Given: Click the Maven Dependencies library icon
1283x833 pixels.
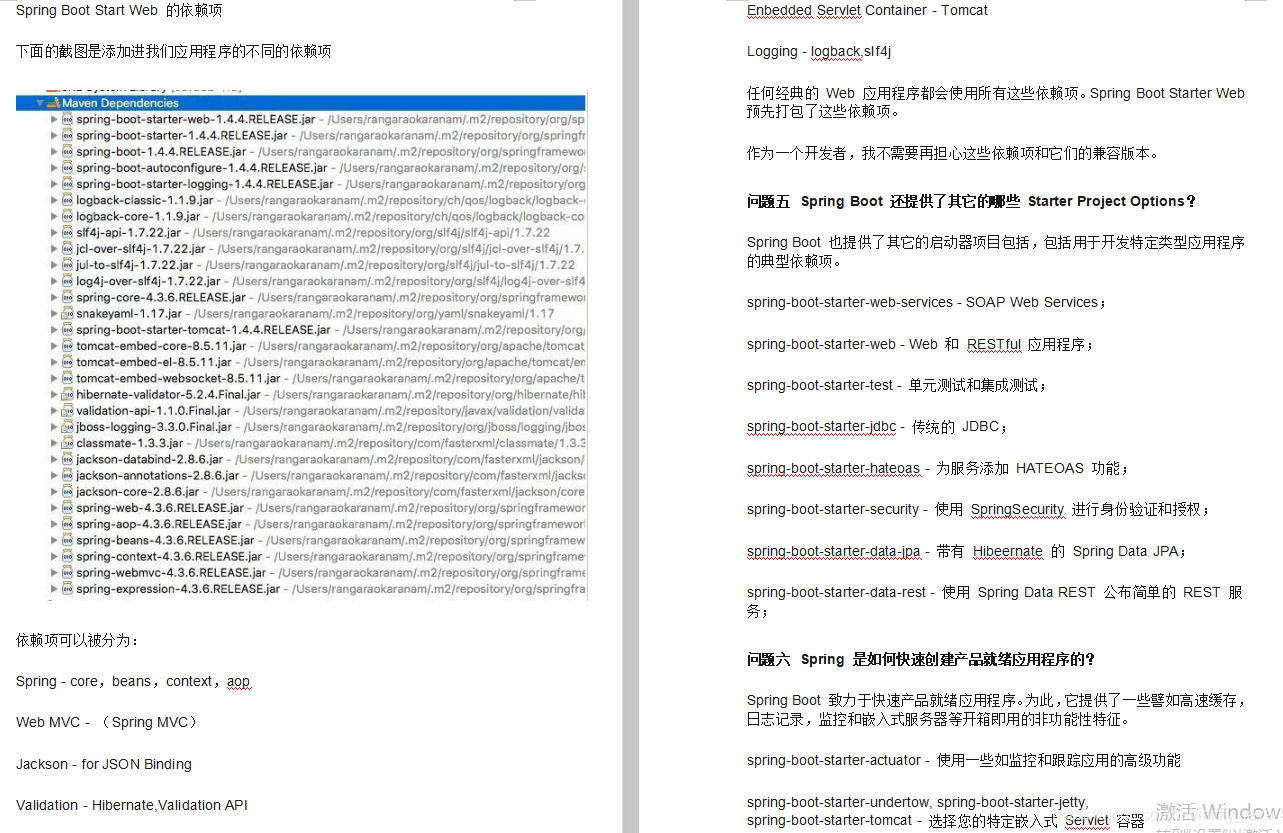Looking at the screenshot, I should pos(53,103).
